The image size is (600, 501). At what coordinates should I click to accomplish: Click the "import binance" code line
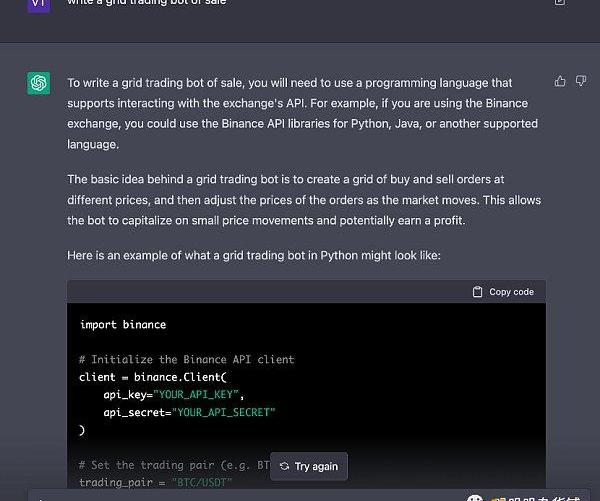(x=123, y=325)
